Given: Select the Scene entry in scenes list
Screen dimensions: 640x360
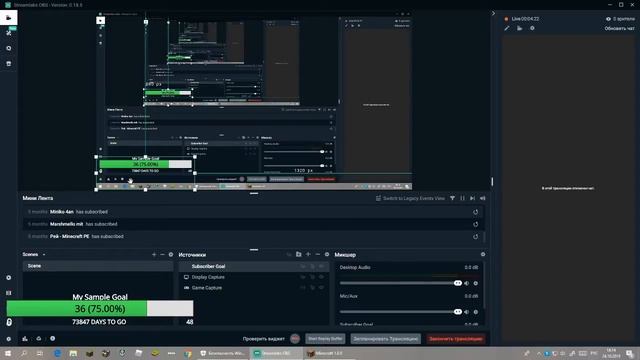Looking at the screenshot, I should pyautogui.click(x=98, y=266).
